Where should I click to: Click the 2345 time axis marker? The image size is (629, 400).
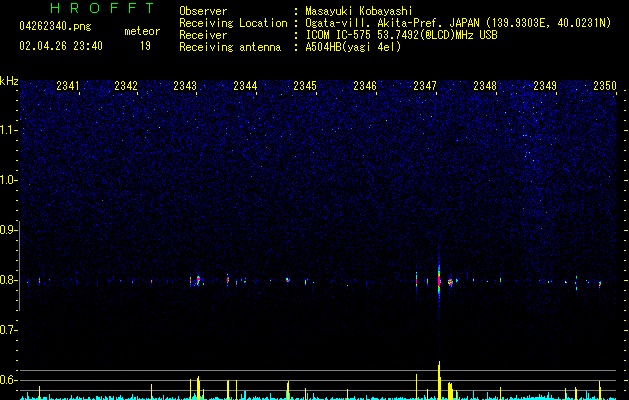pyautogui.click(x=305, y=86)
